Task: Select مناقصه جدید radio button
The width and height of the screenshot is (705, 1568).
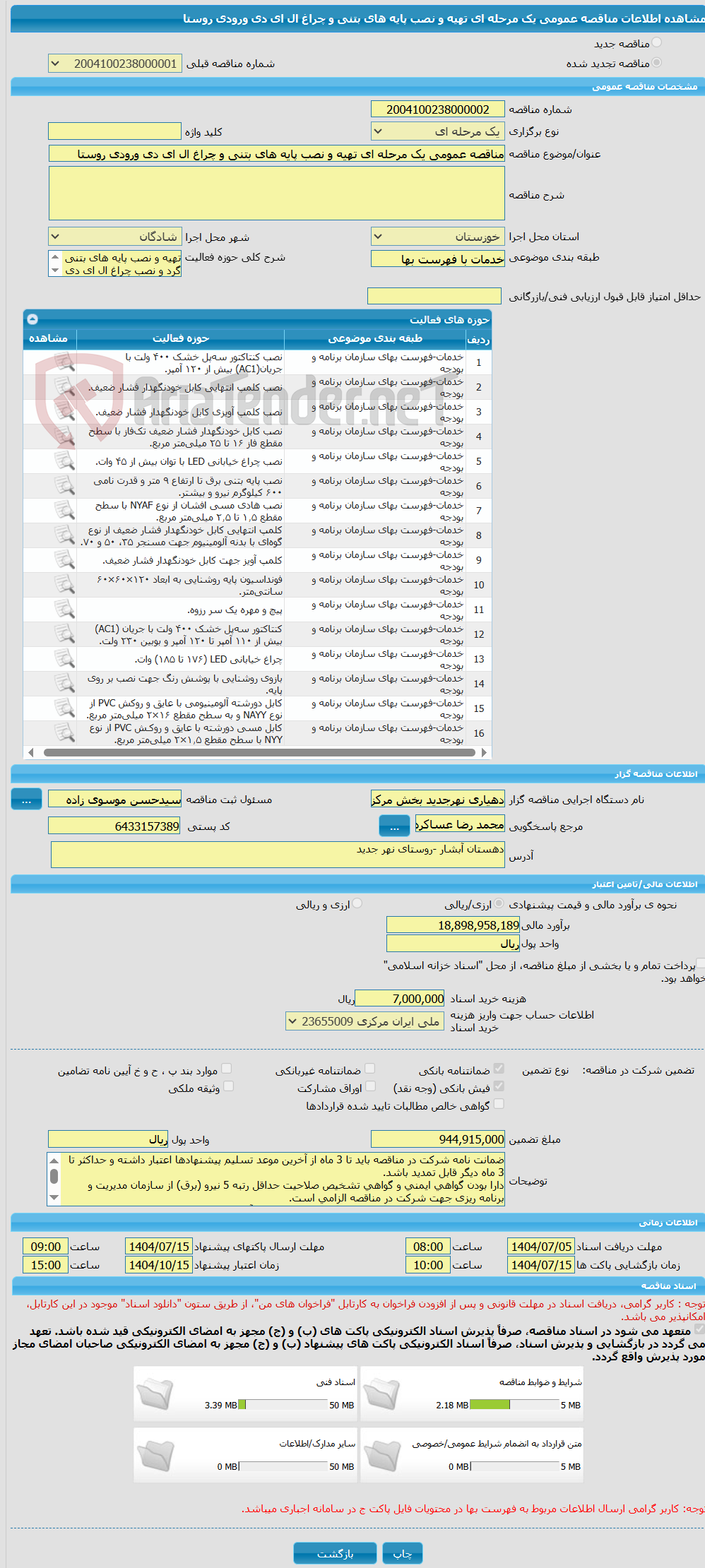Action: pos(657,43)
